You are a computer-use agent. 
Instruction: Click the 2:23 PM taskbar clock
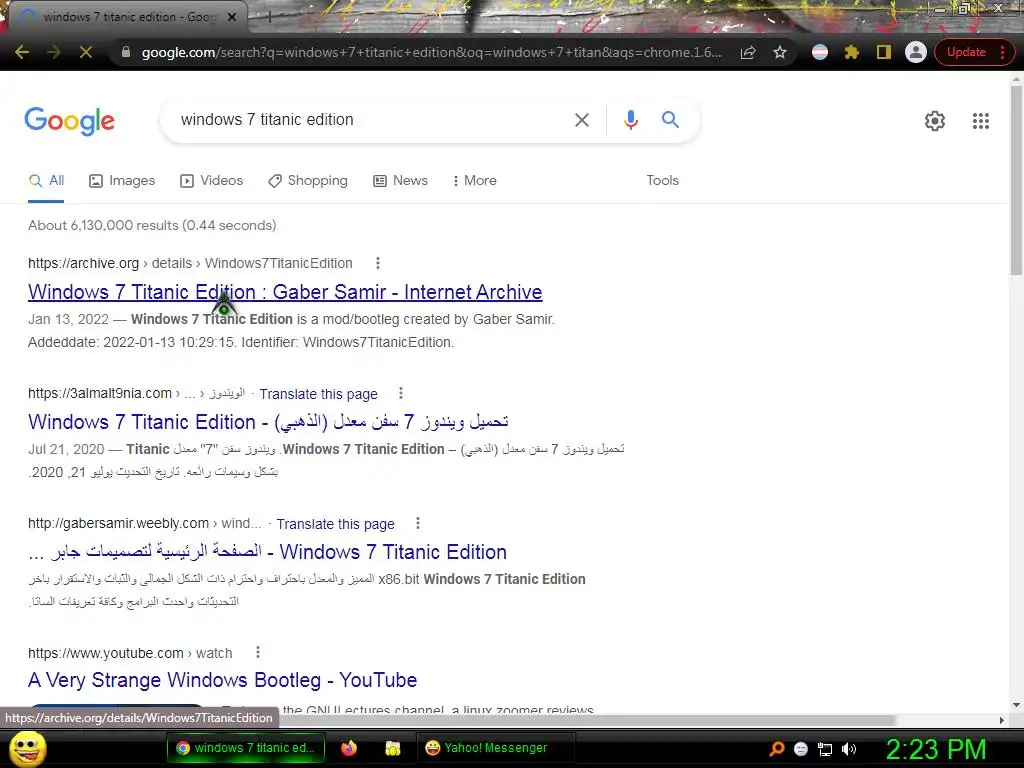click(935, 749)
